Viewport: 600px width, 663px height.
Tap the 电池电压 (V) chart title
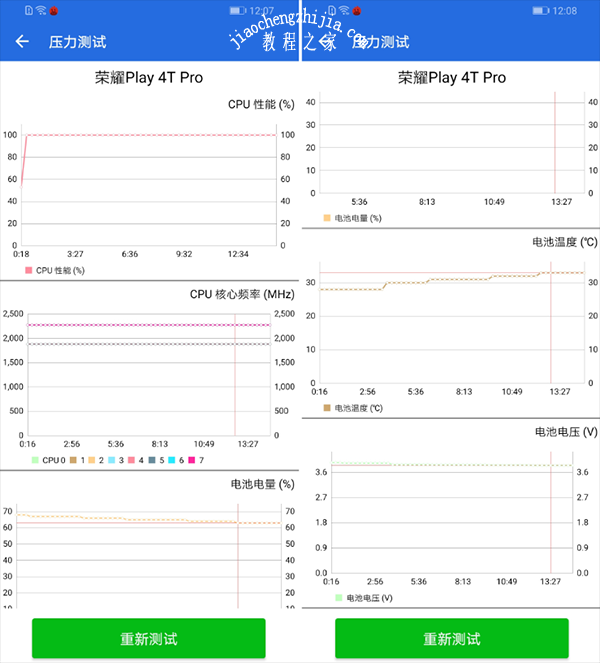pyautogui.click(x=566, y=432)
